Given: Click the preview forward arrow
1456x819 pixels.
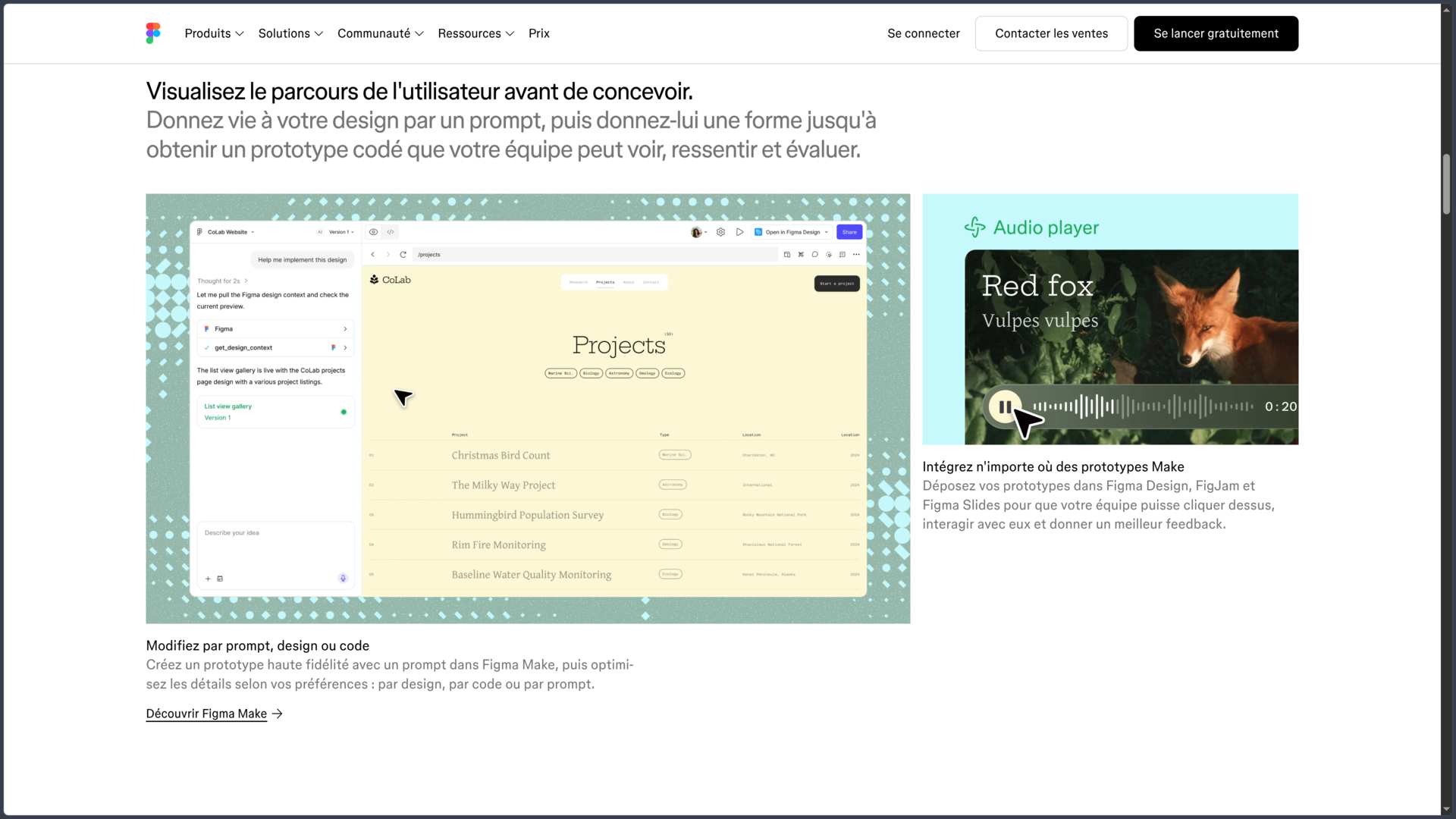Looking at the screenshot, I should click(388, 254).
